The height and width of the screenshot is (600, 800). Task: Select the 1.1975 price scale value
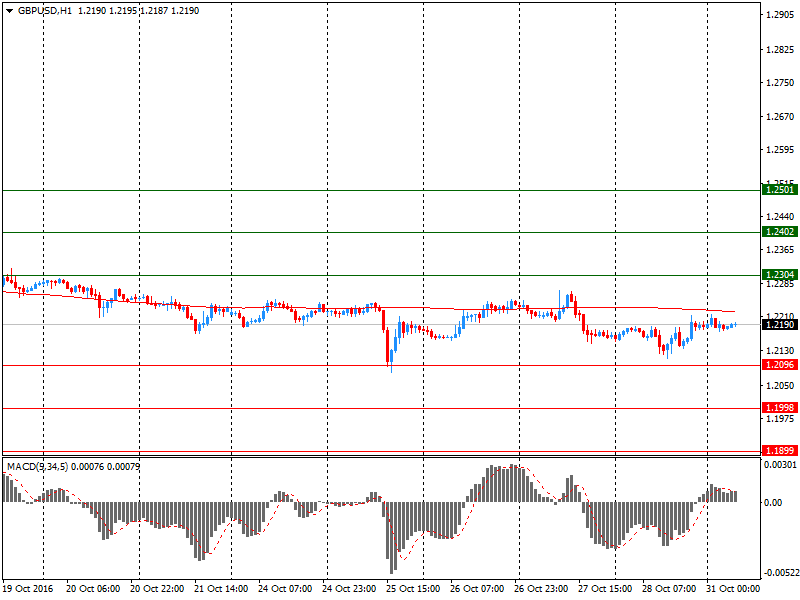pos(780,419)
